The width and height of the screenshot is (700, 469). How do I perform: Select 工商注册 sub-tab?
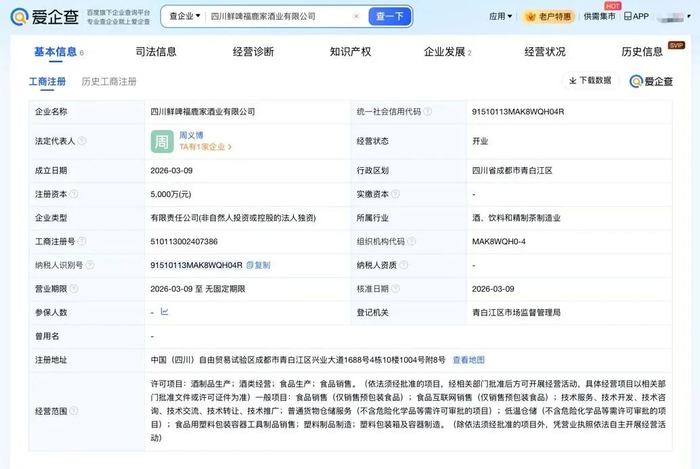point(47,82)
